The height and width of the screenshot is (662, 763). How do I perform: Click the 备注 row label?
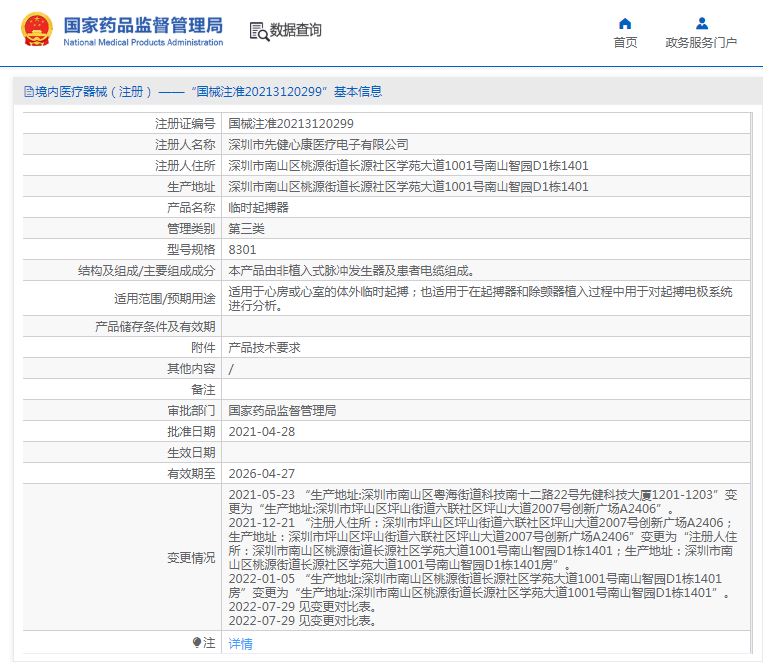(203, 389)
